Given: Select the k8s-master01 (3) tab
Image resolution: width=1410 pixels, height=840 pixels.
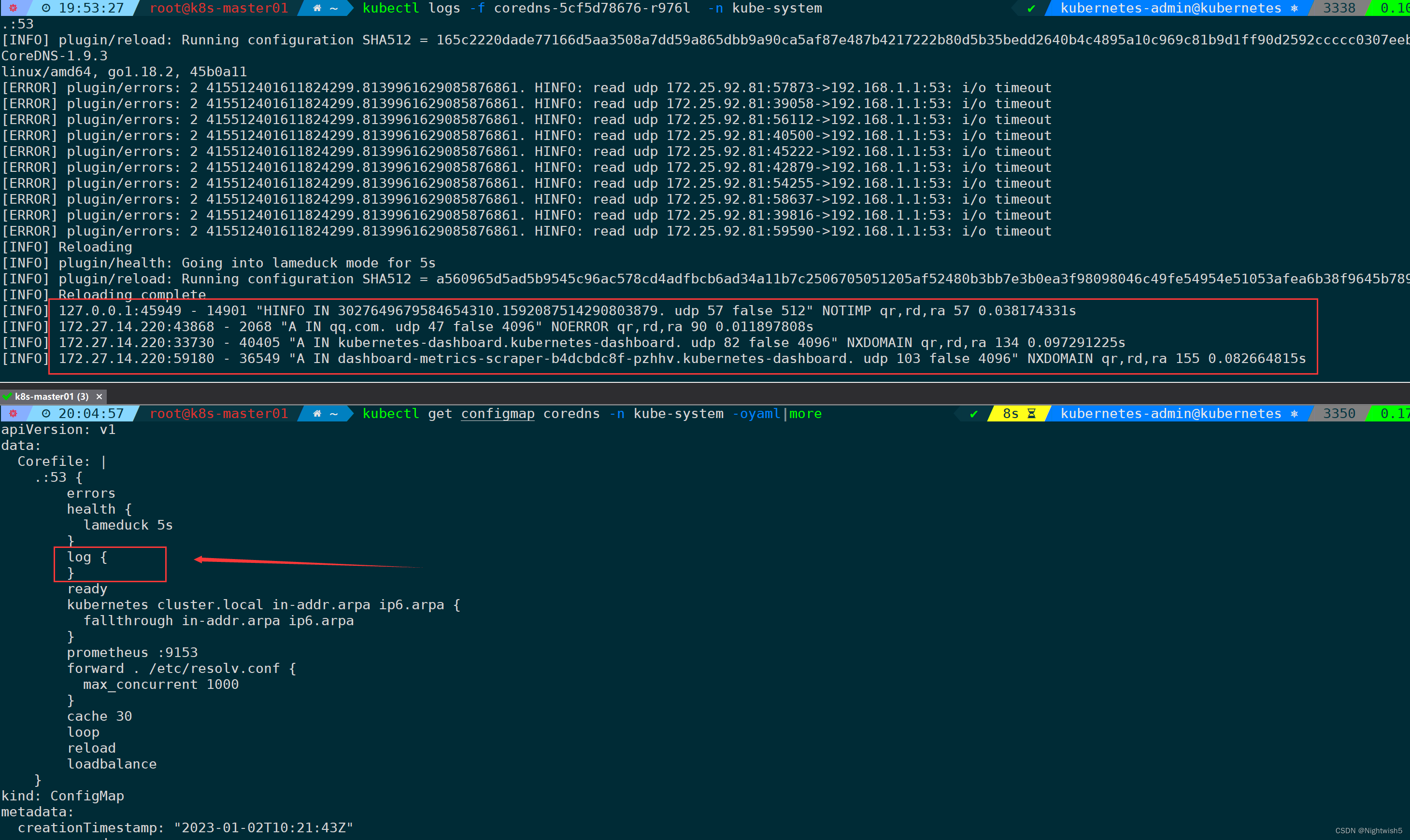Looking at the screenshot, I should (x=51, y=397).
